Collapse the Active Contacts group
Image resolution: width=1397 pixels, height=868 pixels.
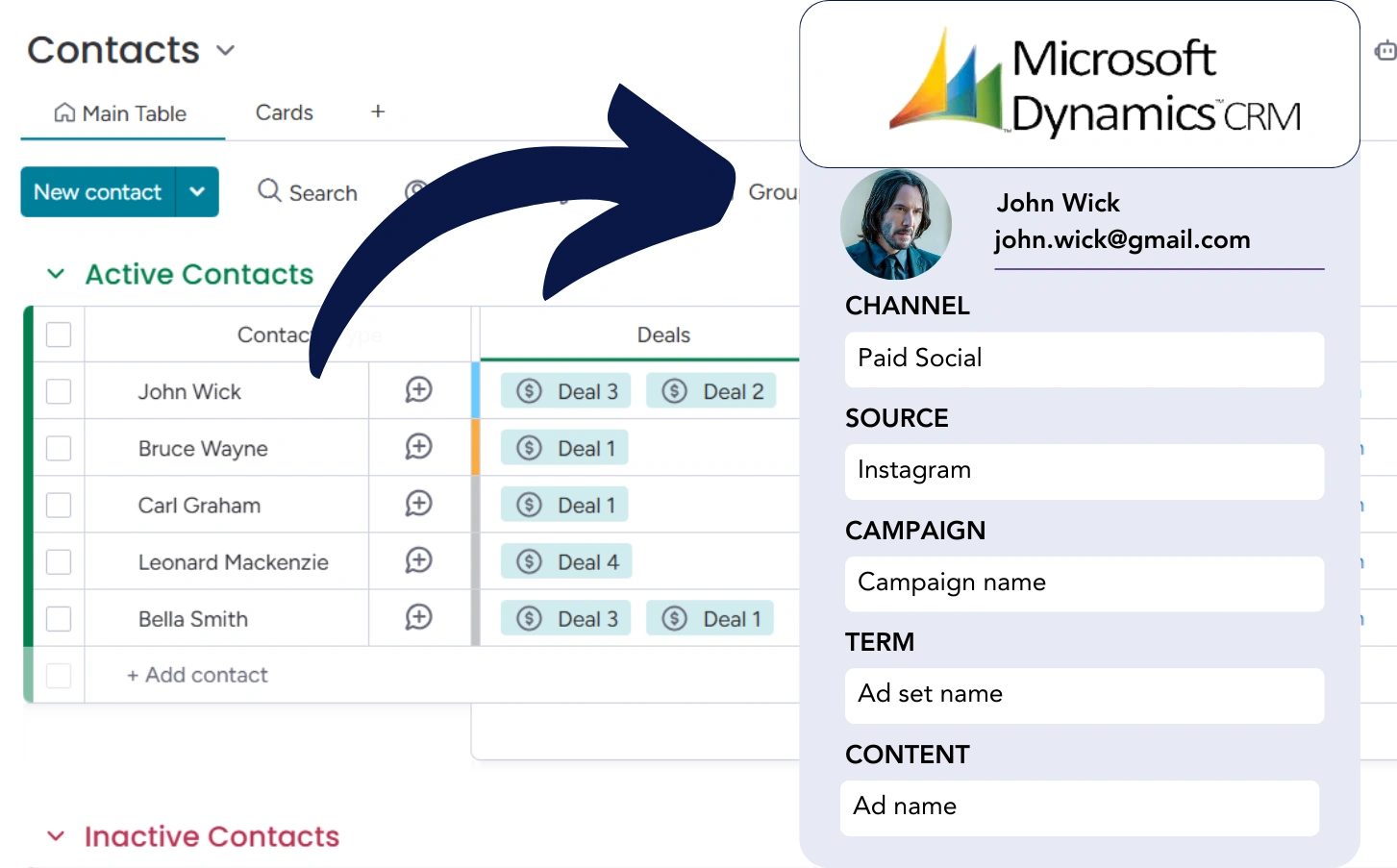56,274
